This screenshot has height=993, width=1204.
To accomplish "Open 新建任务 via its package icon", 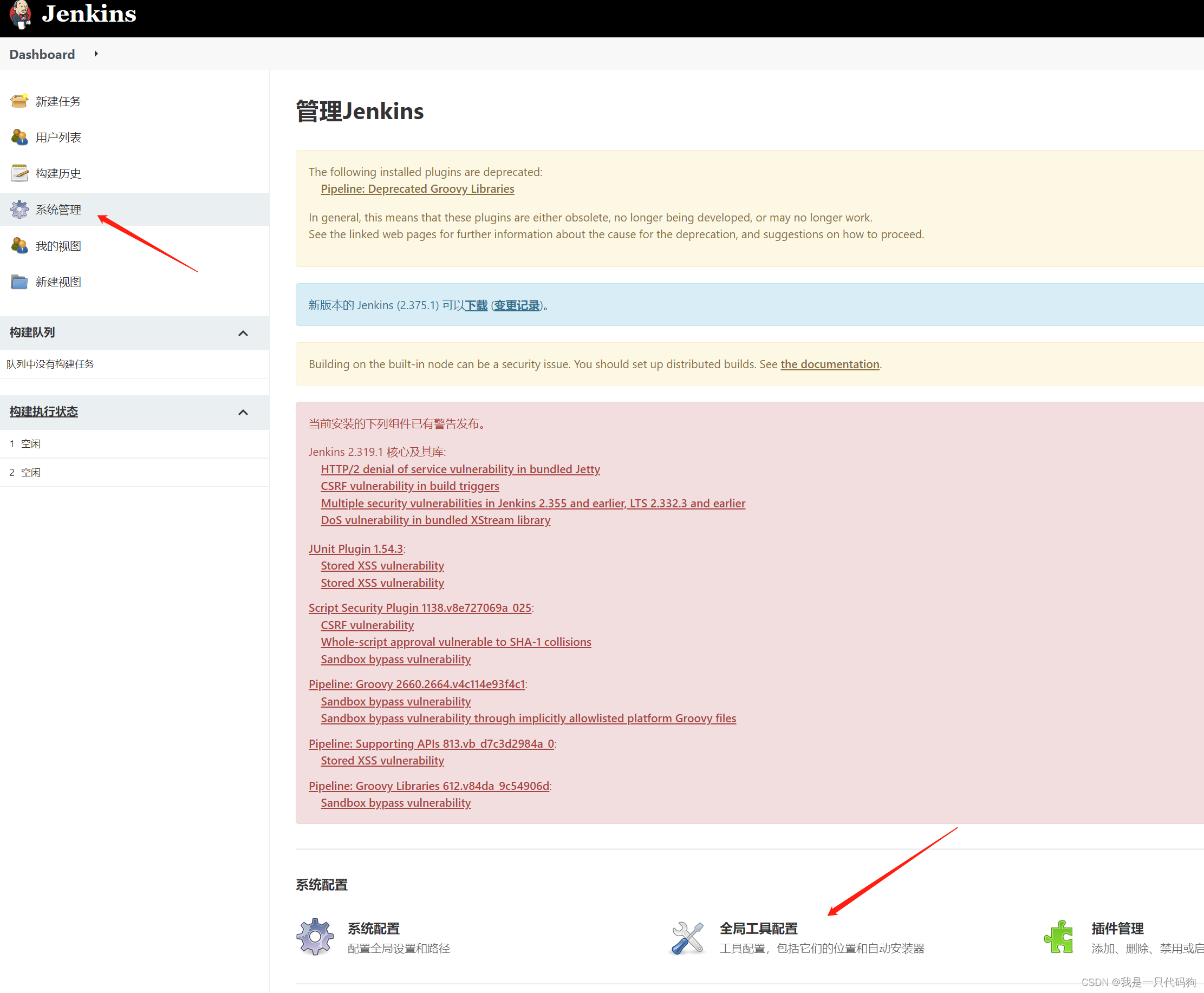I will click(19, 101).
